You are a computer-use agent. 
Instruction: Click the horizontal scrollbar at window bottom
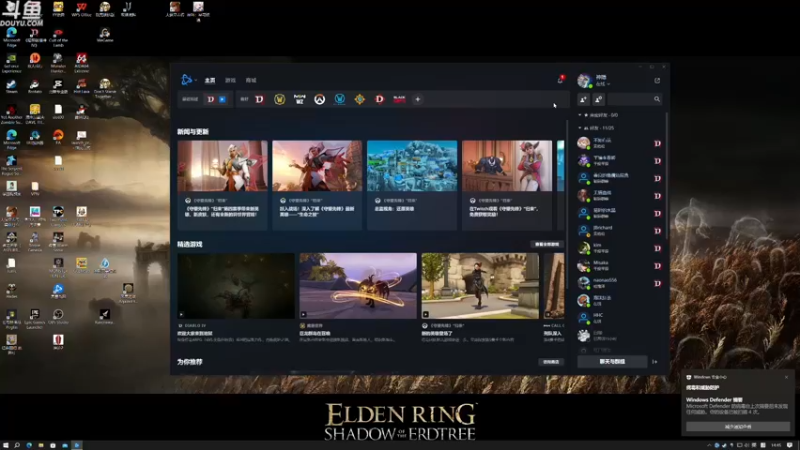pos(322,372)
